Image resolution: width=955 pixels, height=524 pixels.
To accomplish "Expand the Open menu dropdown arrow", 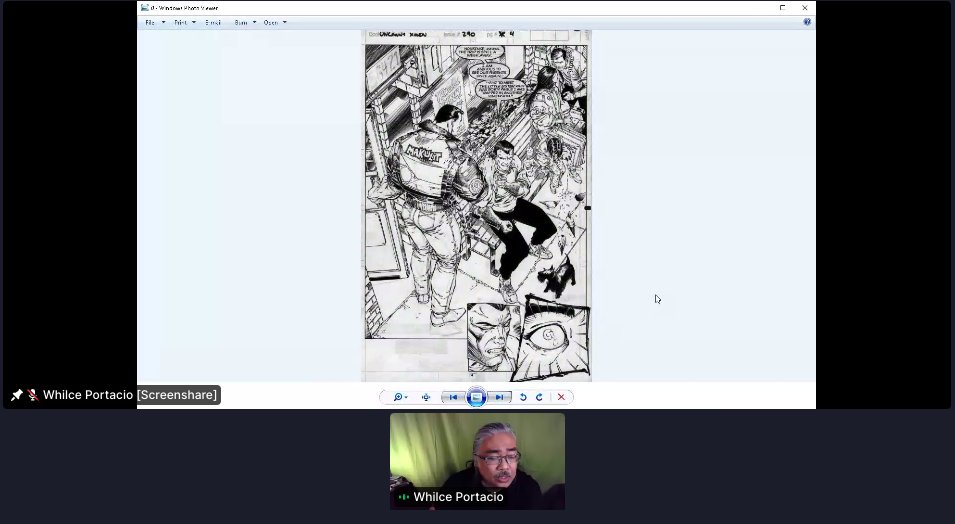I will tap(284, 23).
